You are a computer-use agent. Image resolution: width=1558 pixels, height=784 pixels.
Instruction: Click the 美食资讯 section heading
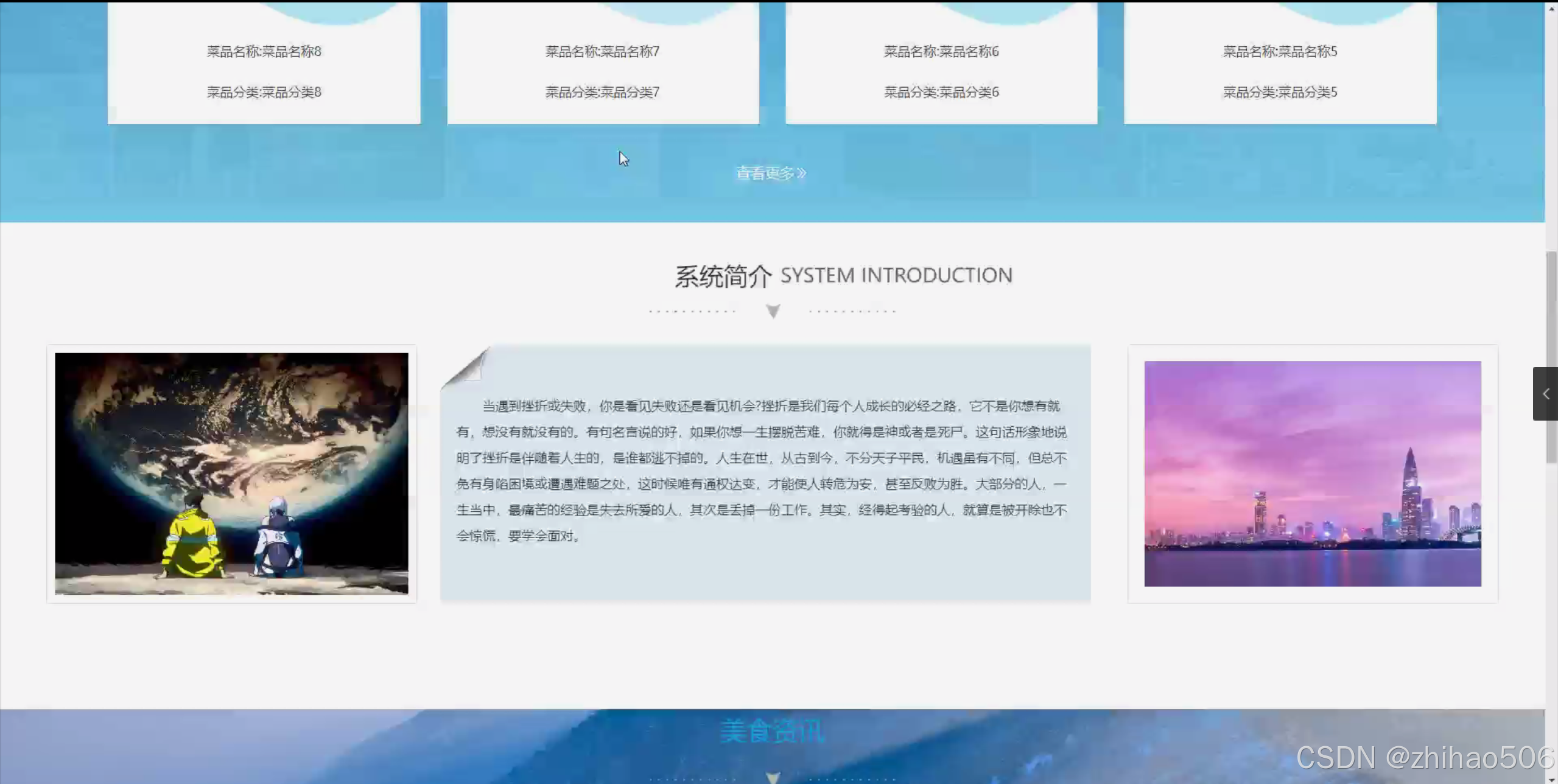(x=772, y=731)
